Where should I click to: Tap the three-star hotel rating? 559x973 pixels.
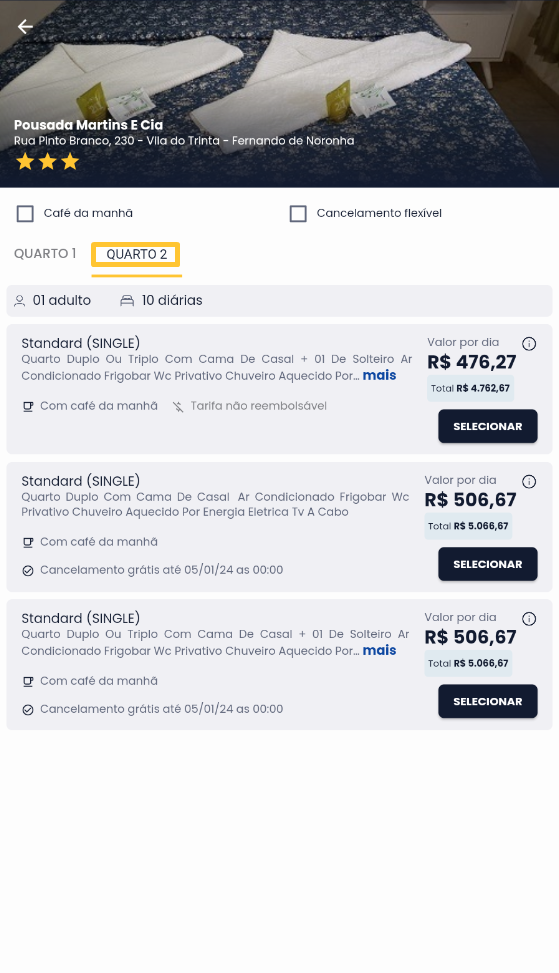(x=48, y=162)
